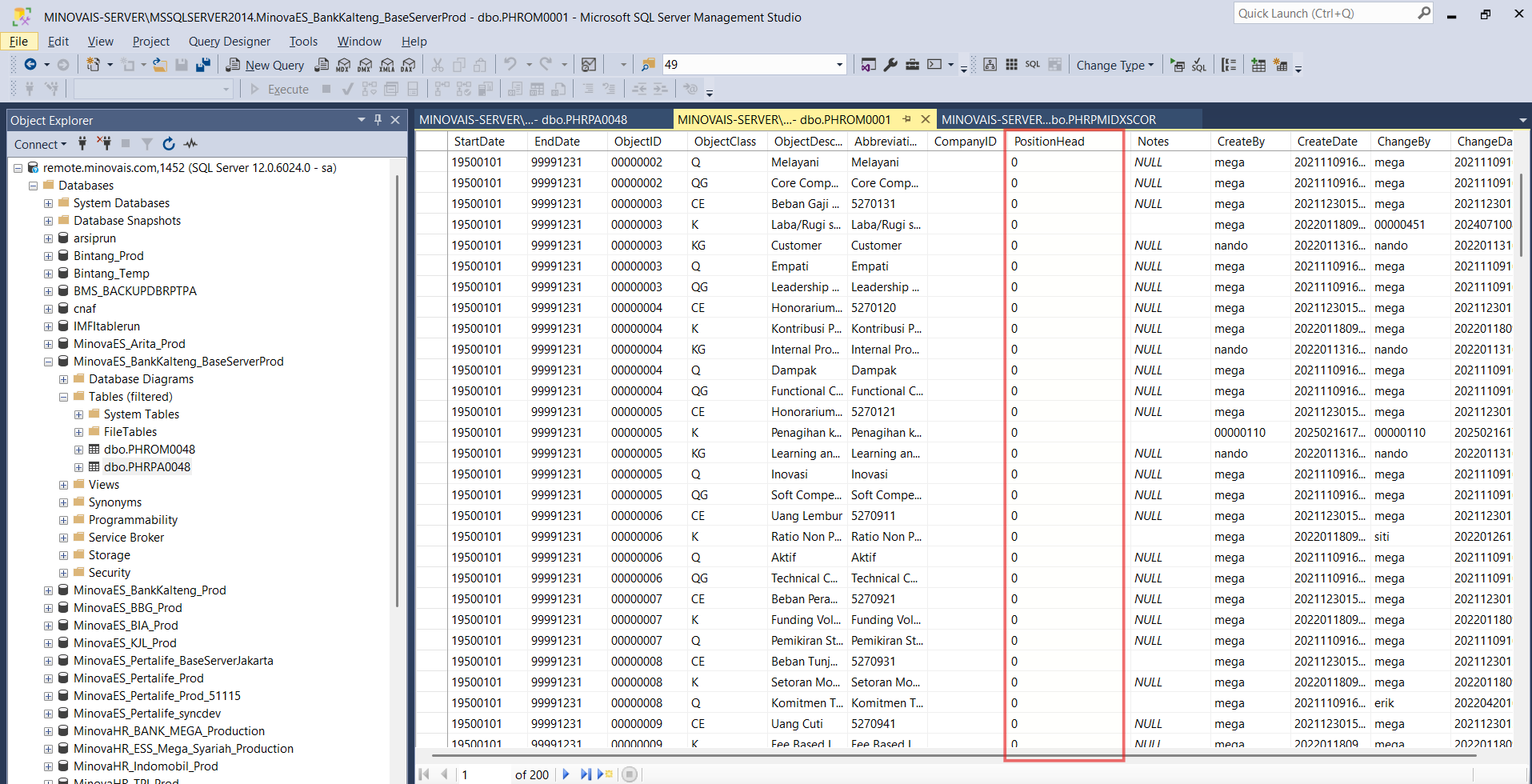Click the Quick Launch search box
Image resolution: width=1532 pixels, height=784 pixels.
(x=1334, y=14)
